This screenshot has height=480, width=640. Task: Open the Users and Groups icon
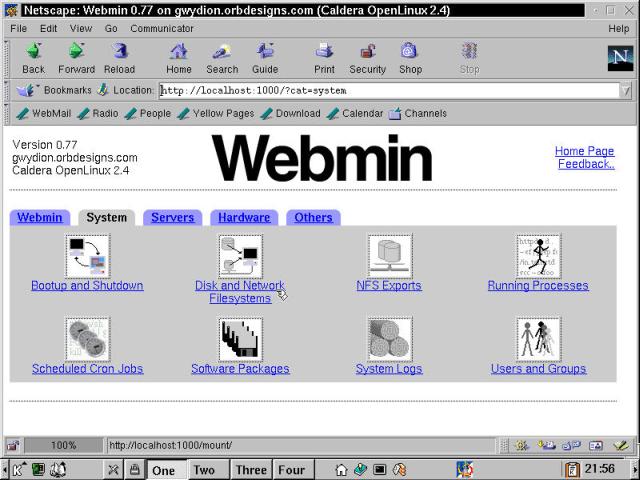[x=538, y=339]
